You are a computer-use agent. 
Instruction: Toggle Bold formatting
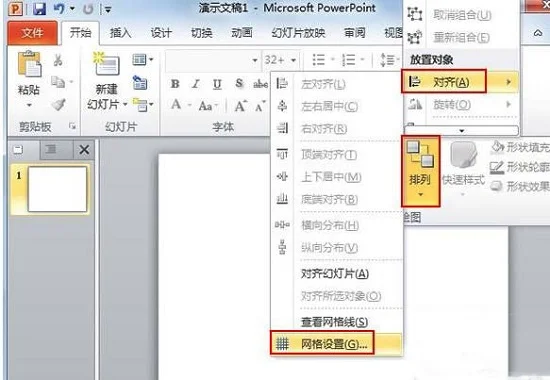[x=175, y=84]
